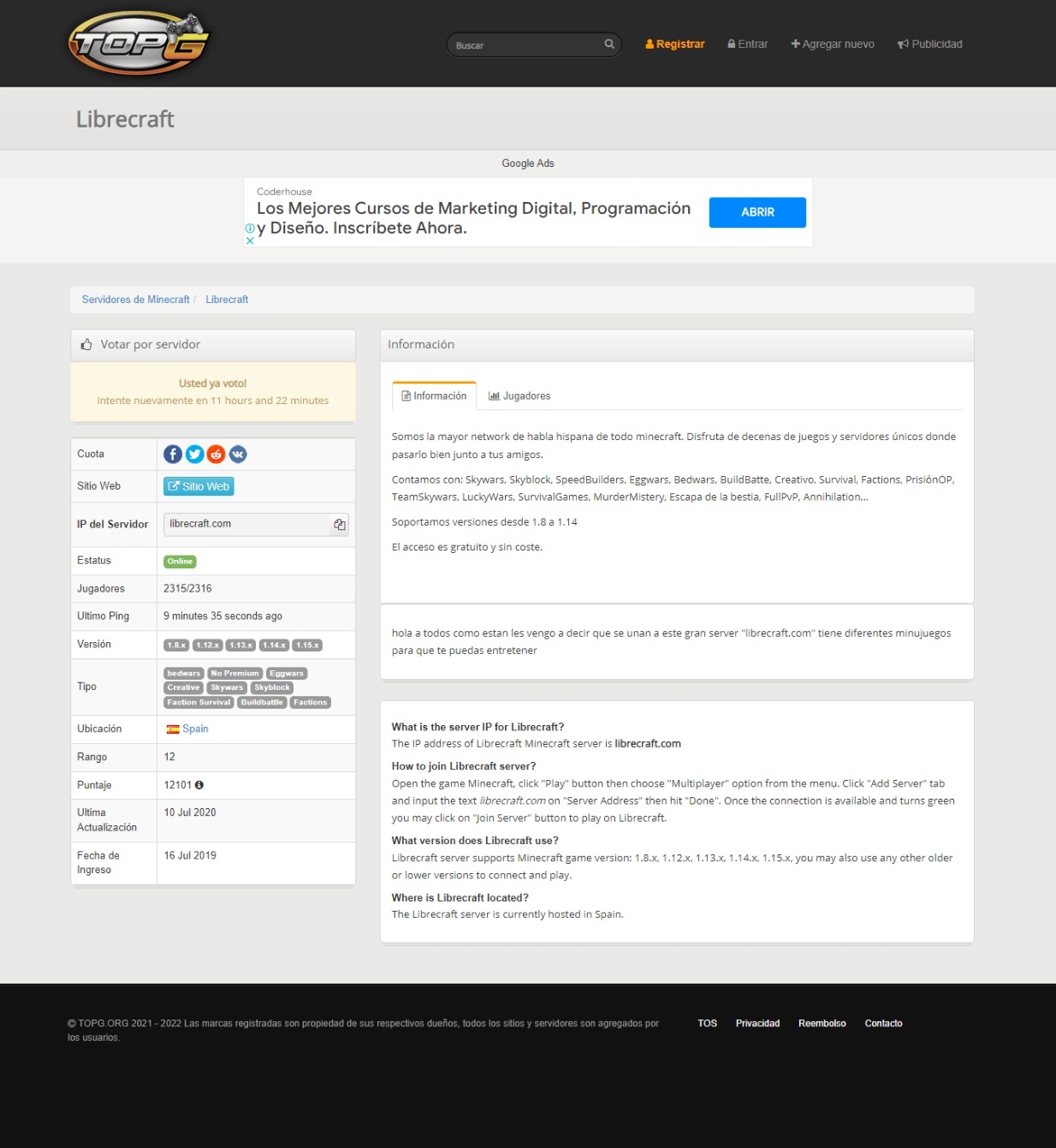The width and height of the screenshot is (1056, 1148).
Task: Open the Privacidad footer link
Action: 757,1024
